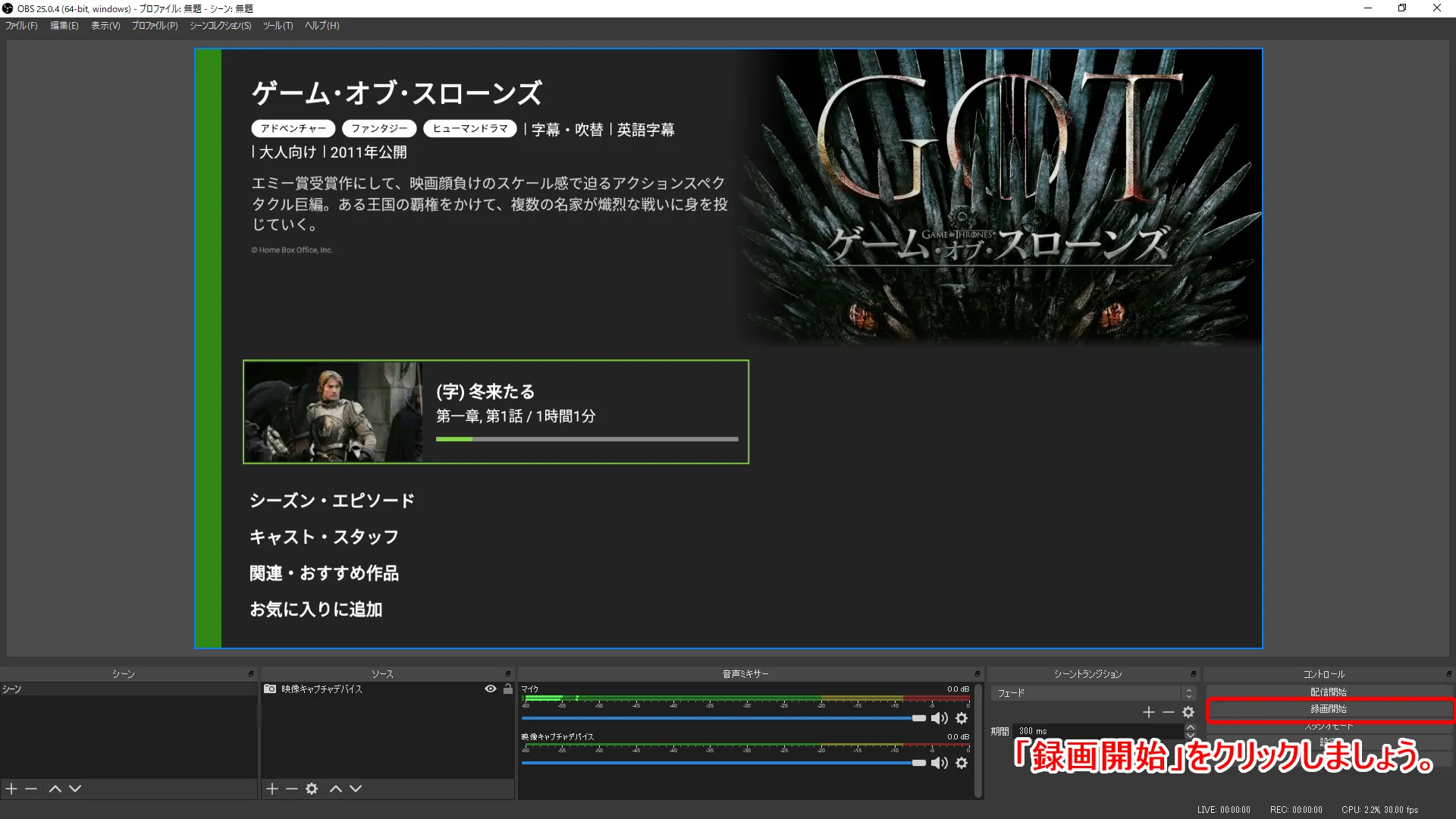
Task: Click the CPU 2.2%, 30.00 fps status
Action: click(x=1379, y=810)
